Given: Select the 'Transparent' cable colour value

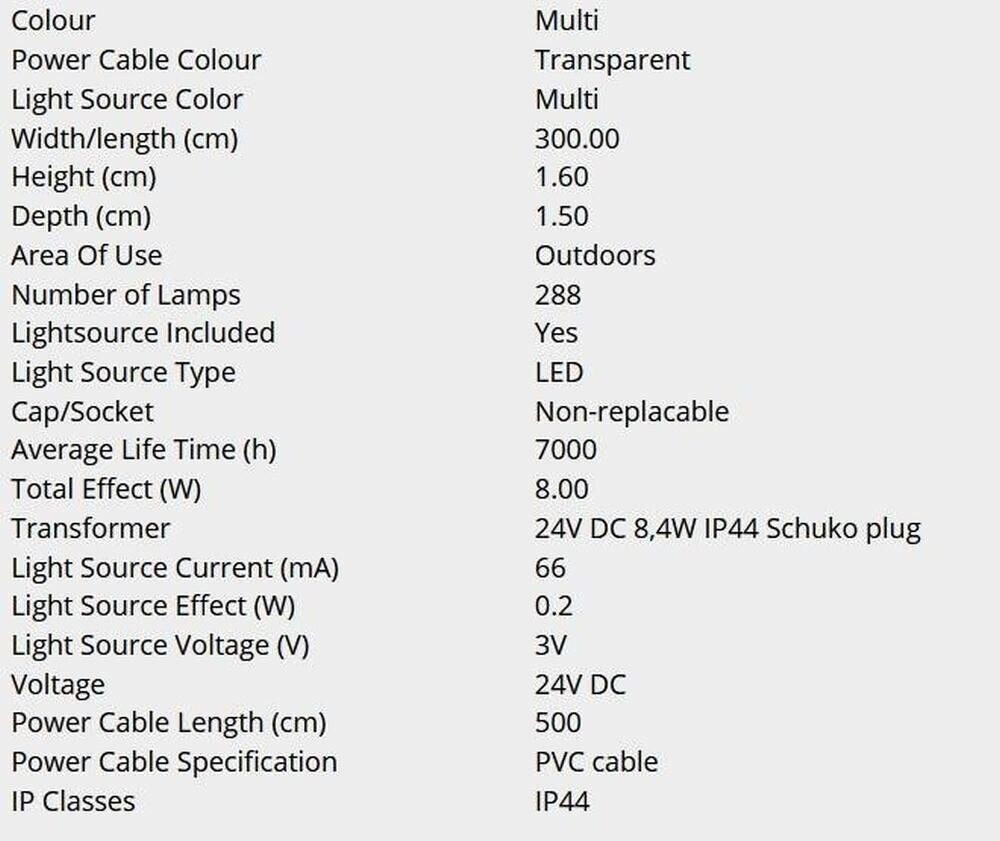Looking at the screenshot, I should tap(612, 60).
